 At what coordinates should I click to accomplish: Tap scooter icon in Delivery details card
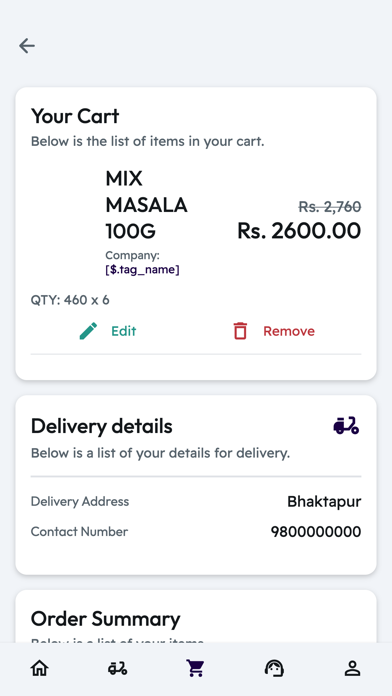346,426
